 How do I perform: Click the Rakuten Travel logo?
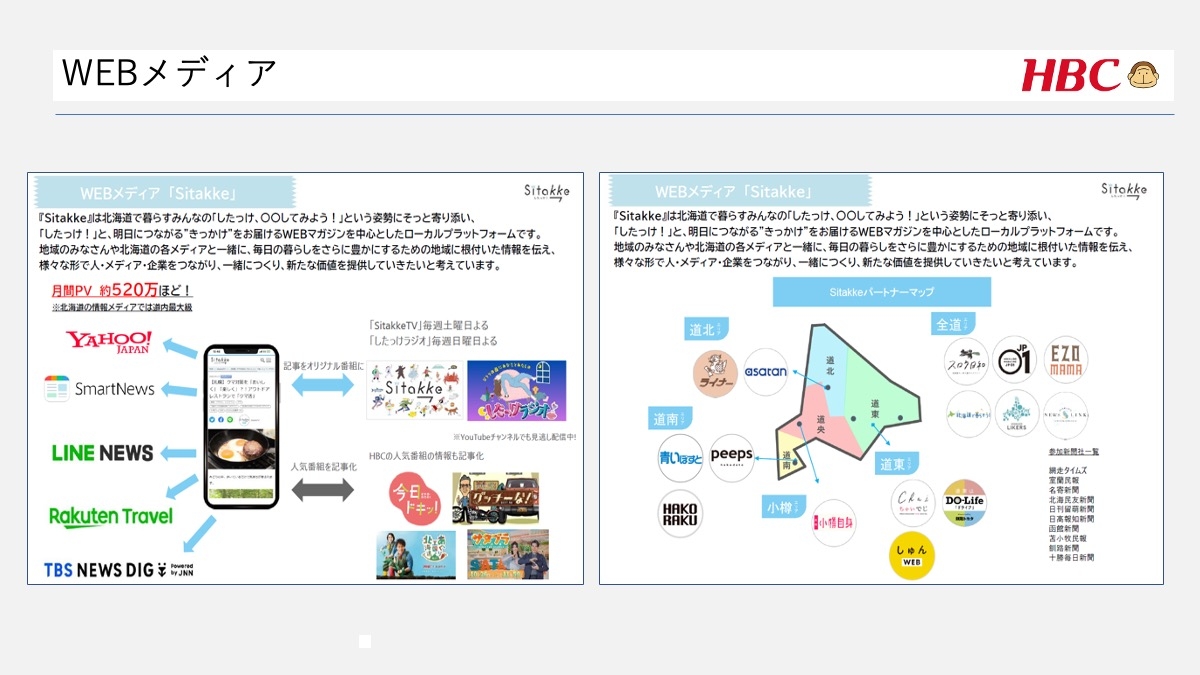click(x=111, y=517)
